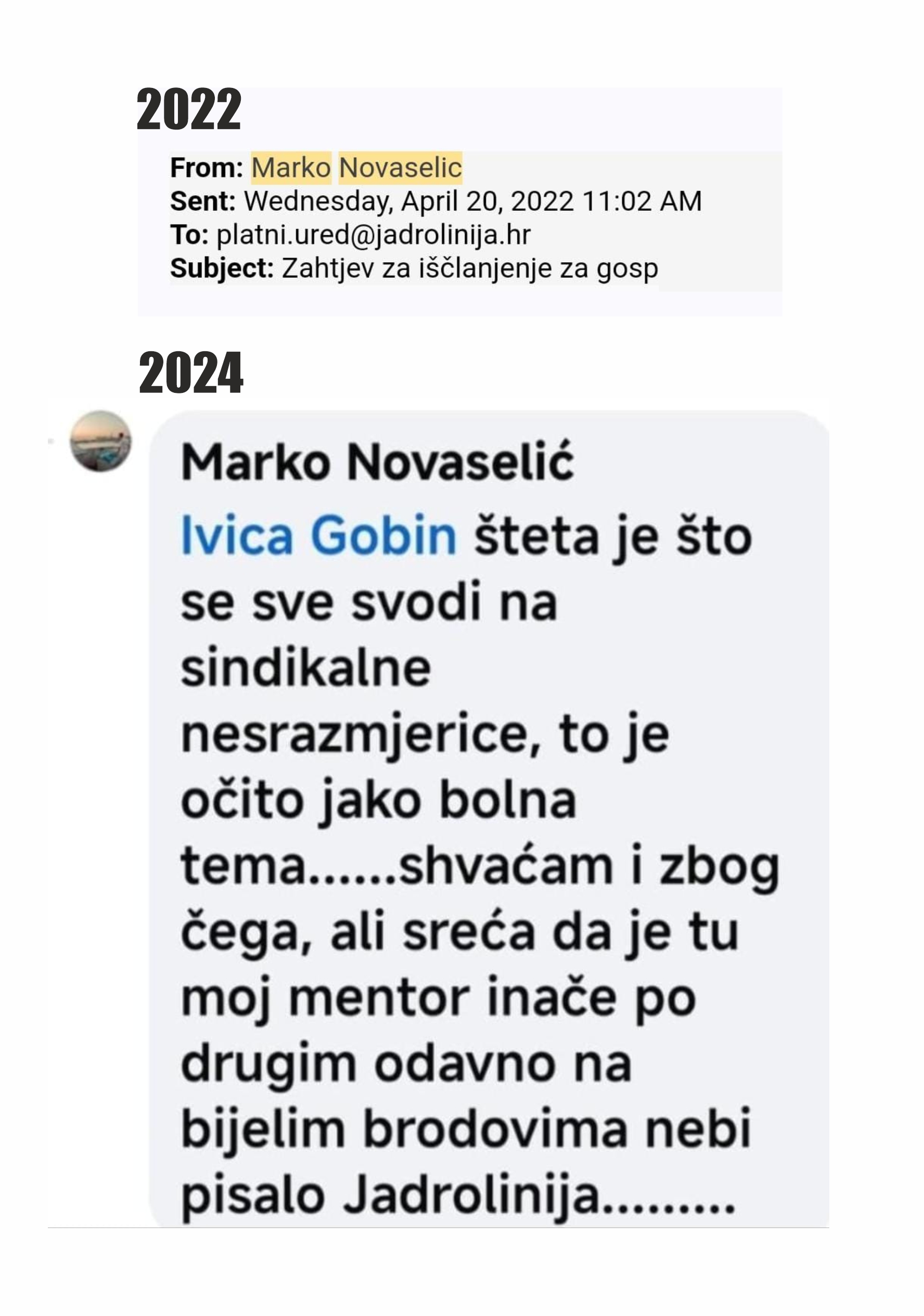This screenshot has height=1316, width=924.
Task: Click the 11:02 AM timestamp
Action: coord(642,201)
